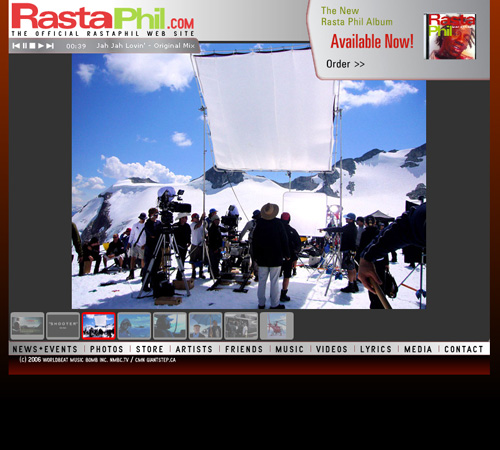
Task: Click the 'Available Now!' album banner text
Action: click(x=372, y=42)
